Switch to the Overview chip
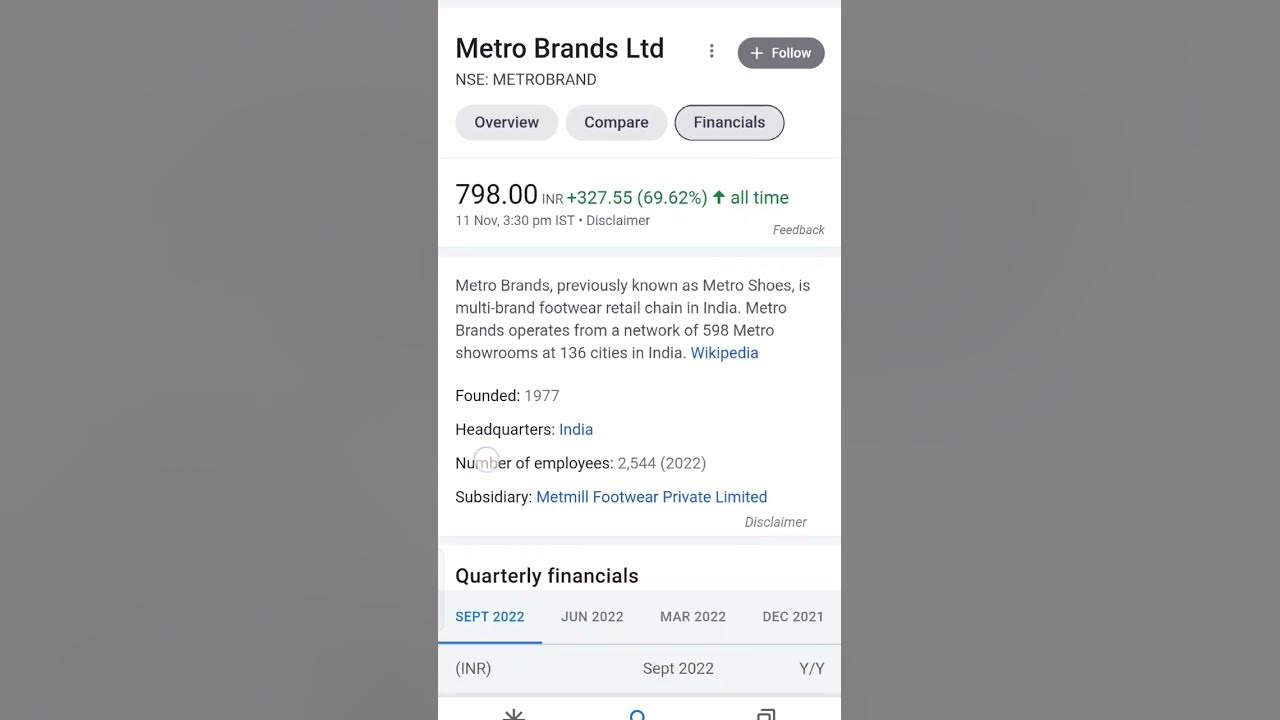This screenshot has height=720, width=1280. pyautogui.click(x=506, y=122)
